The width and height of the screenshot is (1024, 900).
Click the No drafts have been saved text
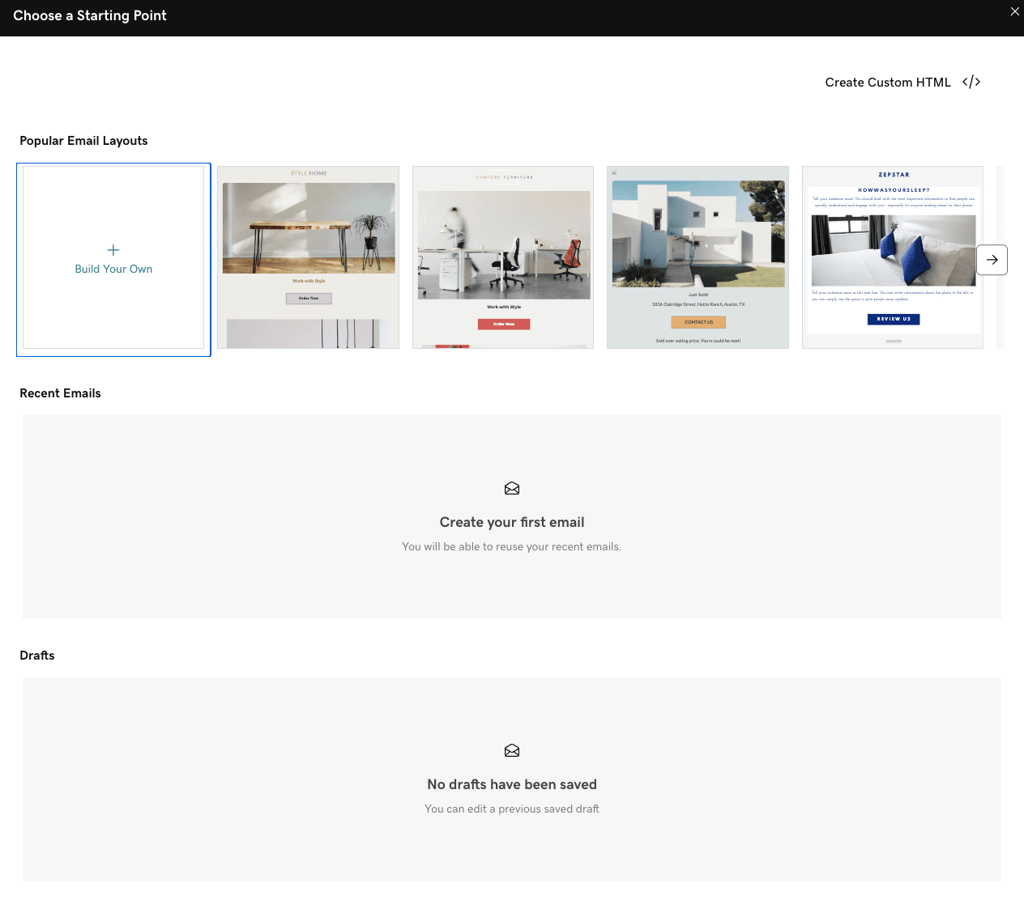[512, 784]
